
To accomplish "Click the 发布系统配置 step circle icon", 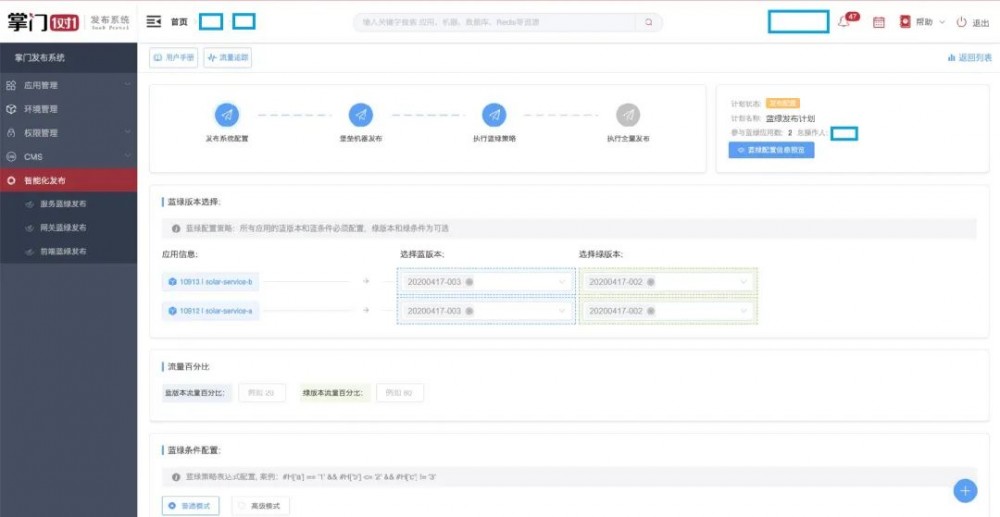I will point(226,115).
